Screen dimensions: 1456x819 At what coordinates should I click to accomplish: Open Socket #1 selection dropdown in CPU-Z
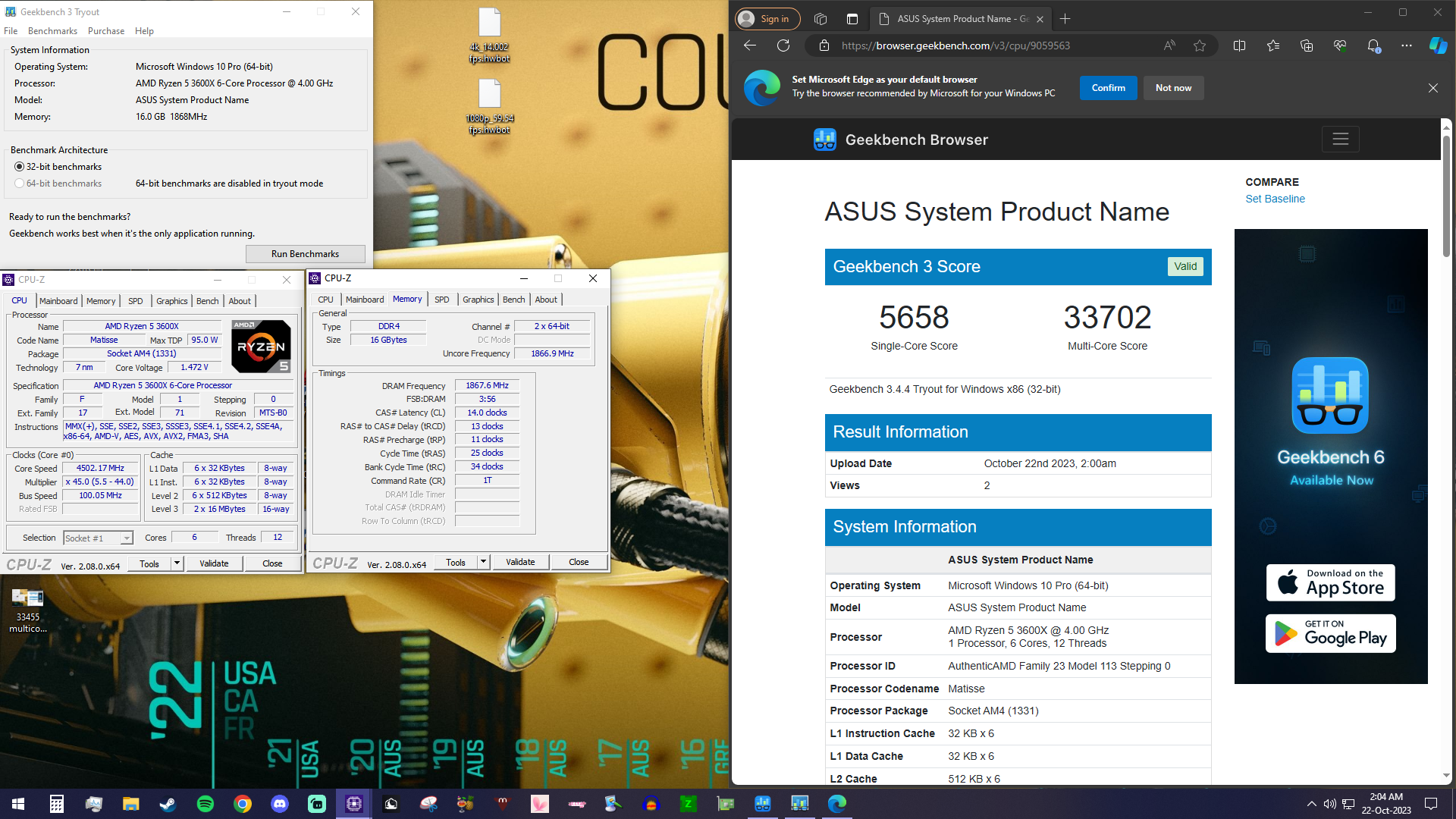point(98,538)
